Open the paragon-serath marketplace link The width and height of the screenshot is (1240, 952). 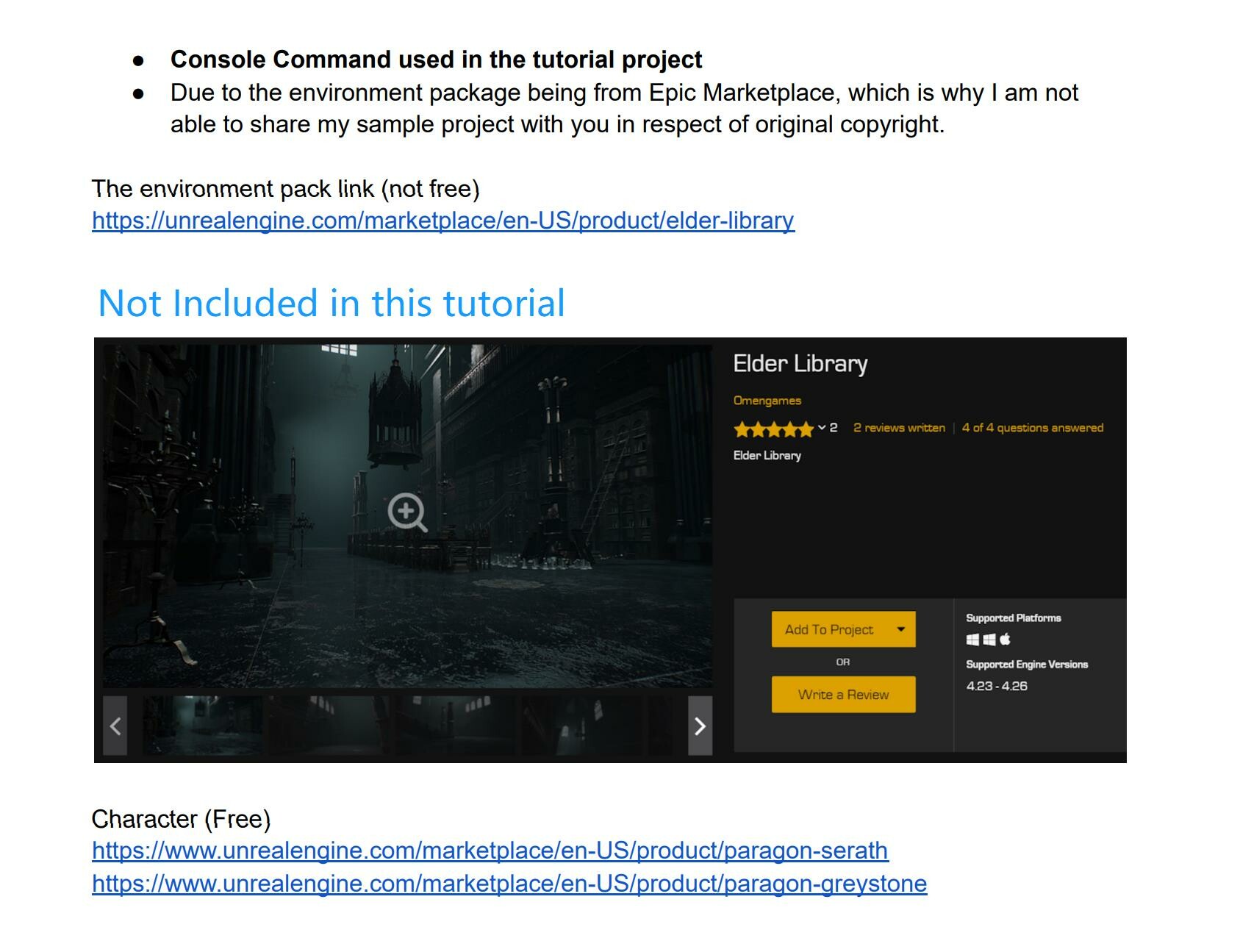[x=490, y=851]
